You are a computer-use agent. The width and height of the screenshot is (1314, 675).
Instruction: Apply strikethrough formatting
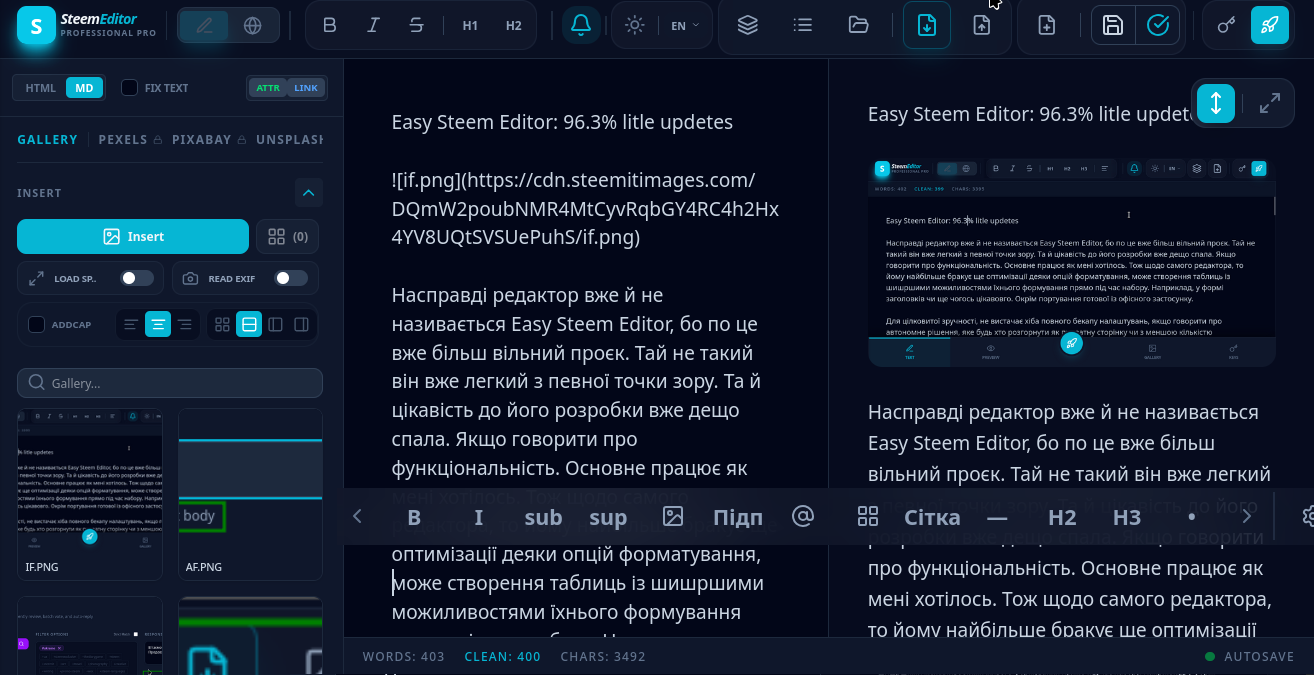tap(417, 26)
